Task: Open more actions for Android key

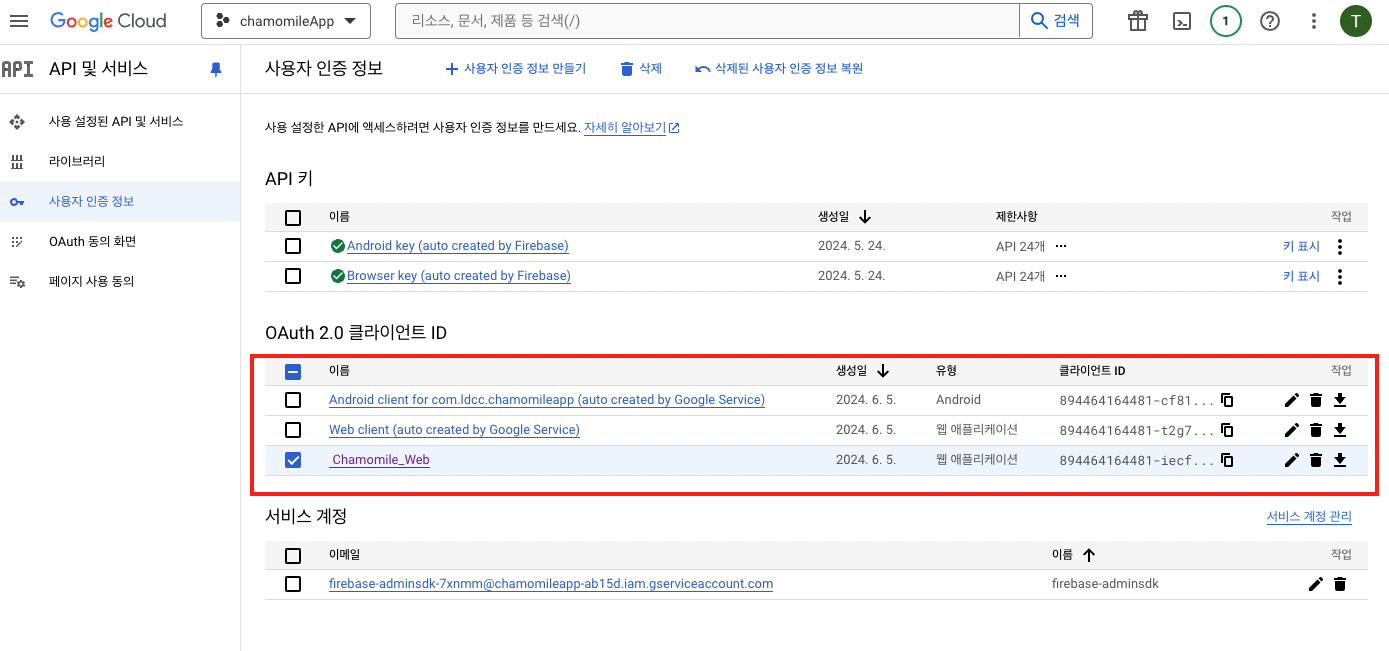Action: 1340,246
